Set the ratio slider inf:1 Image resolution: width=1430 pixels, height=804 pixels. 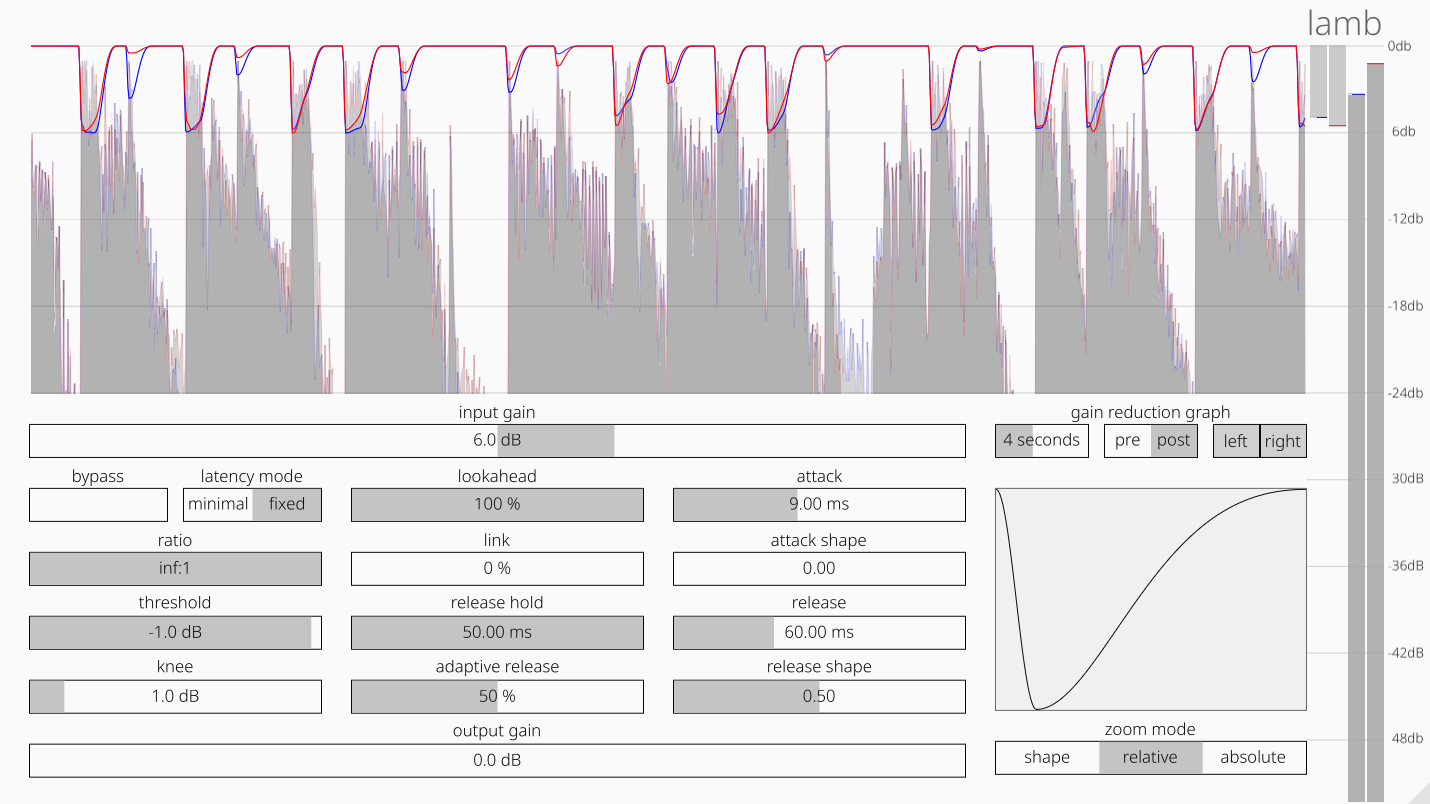(x=175, y=568)
